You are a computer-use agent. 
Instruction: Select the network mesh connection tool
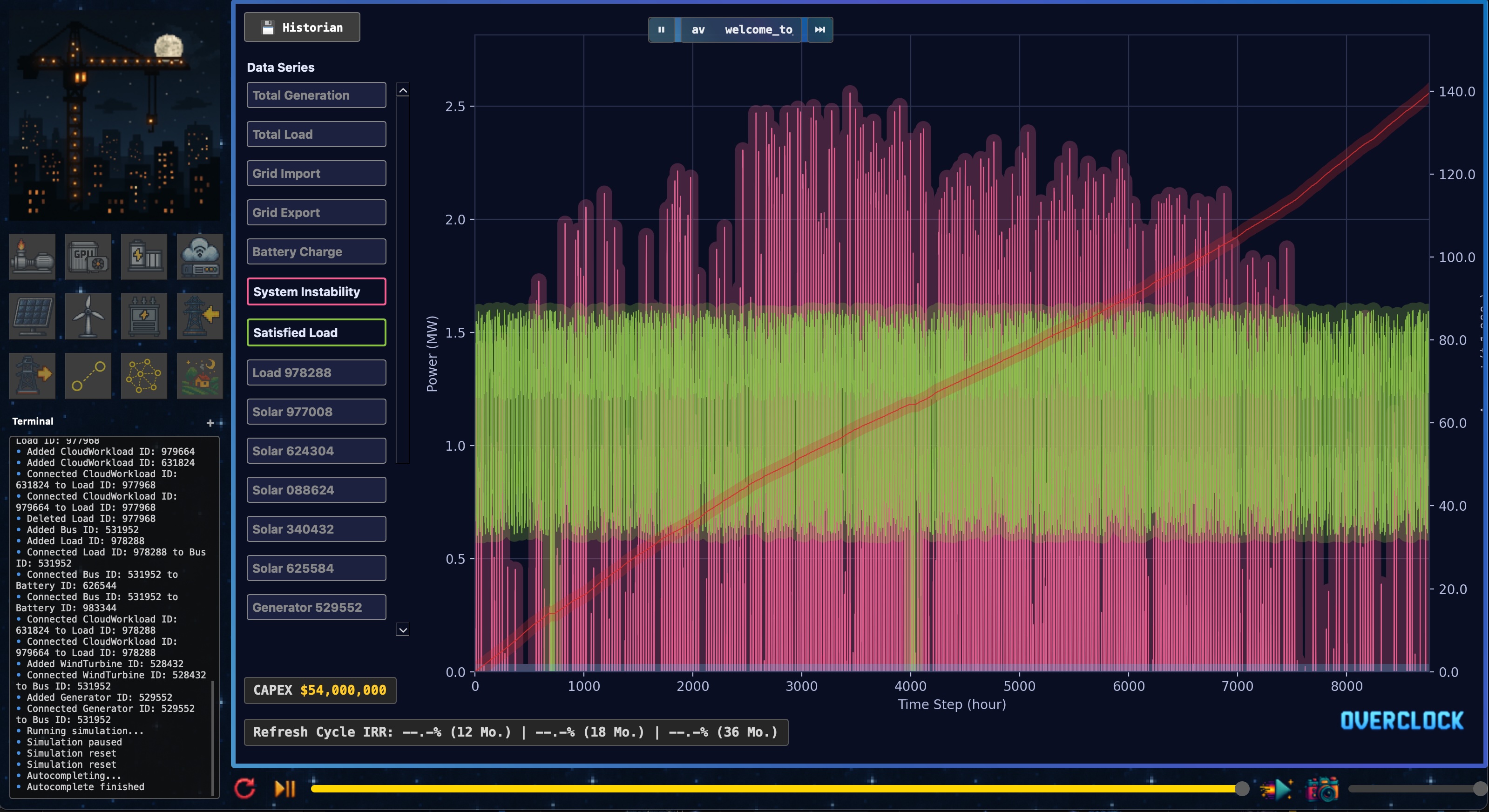click(x=143, y=376)
